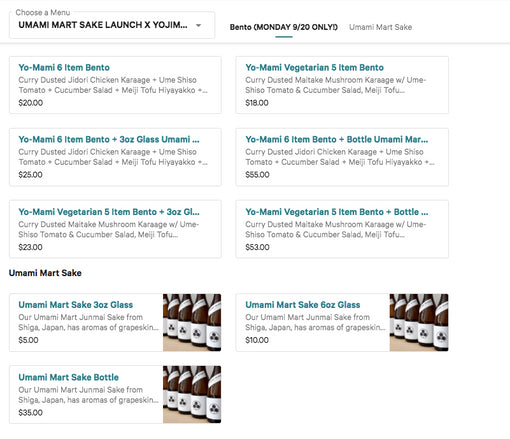Select Yo-Mami 6 Item Bento + Bottle option

point(342,157)
